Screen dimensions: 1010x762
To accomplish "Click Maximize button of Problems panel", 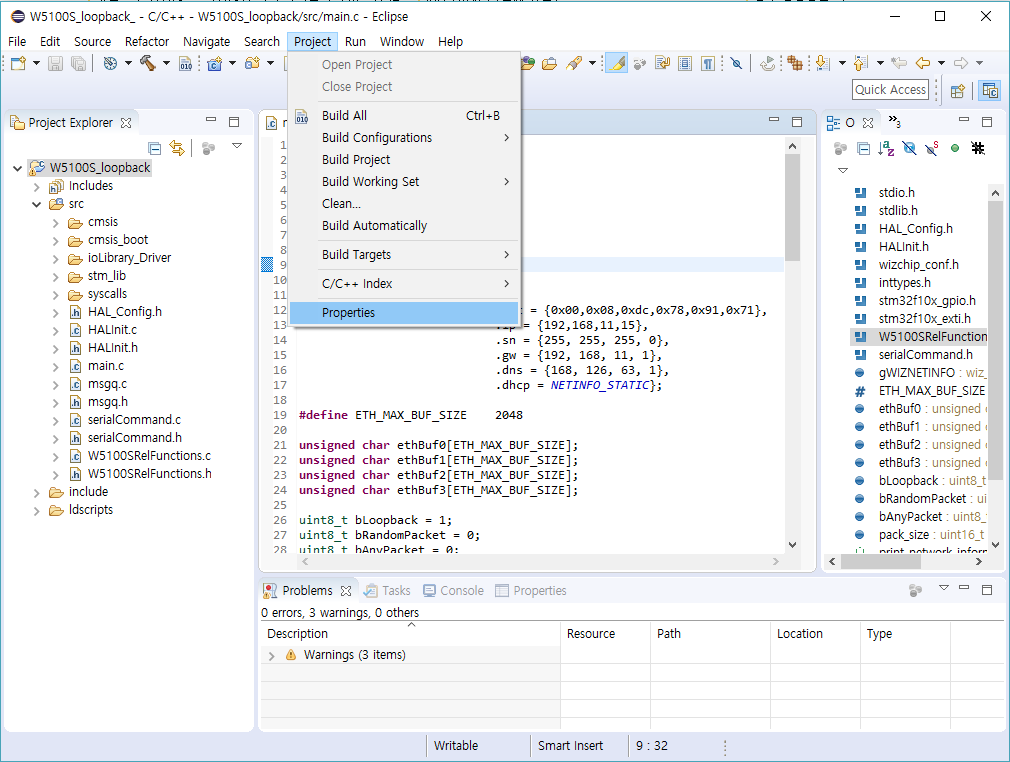I will (987, 589).
